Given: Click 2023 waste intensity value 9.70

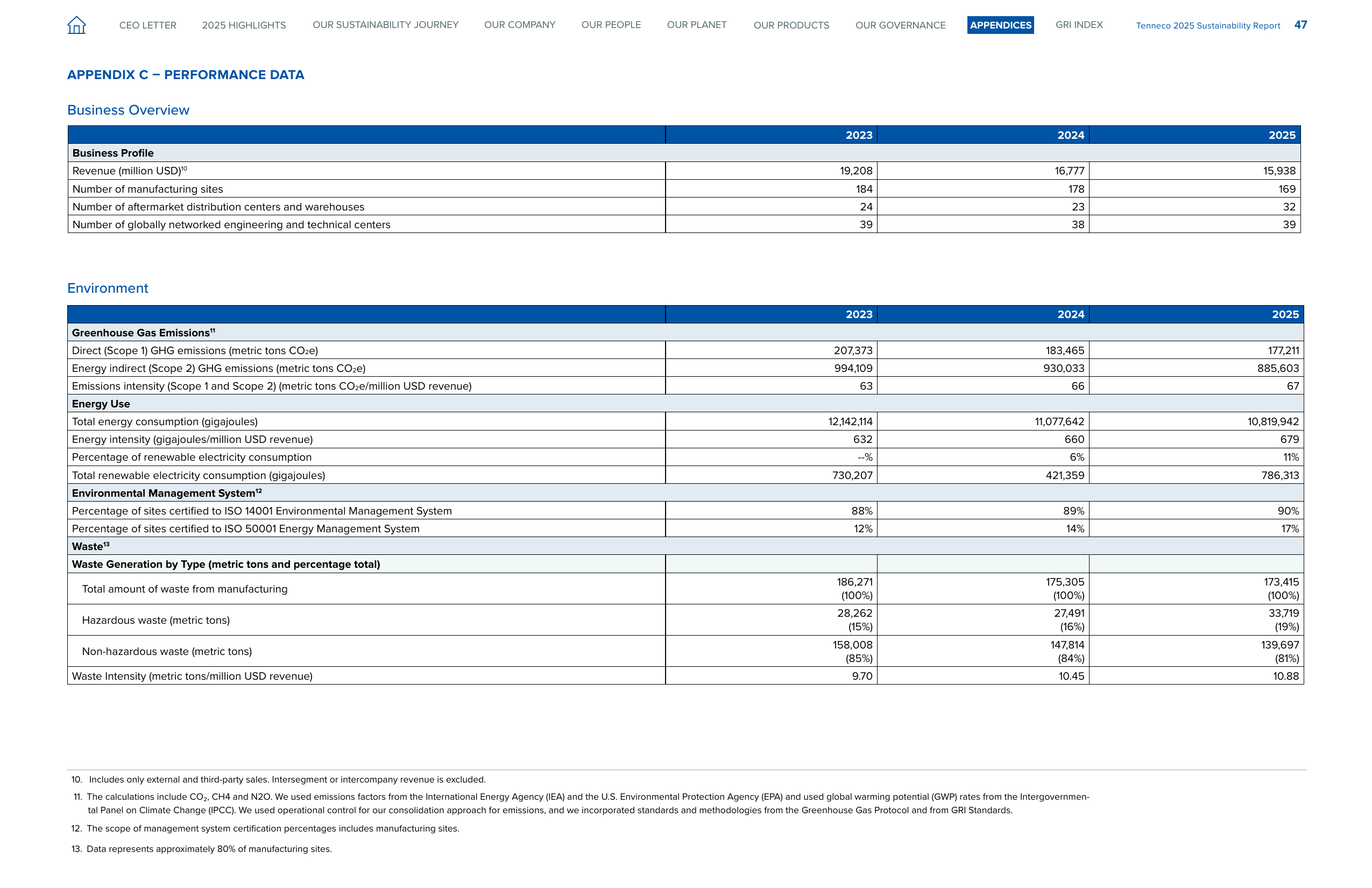Looking at the screenshot, I should (x=862, y=676).
